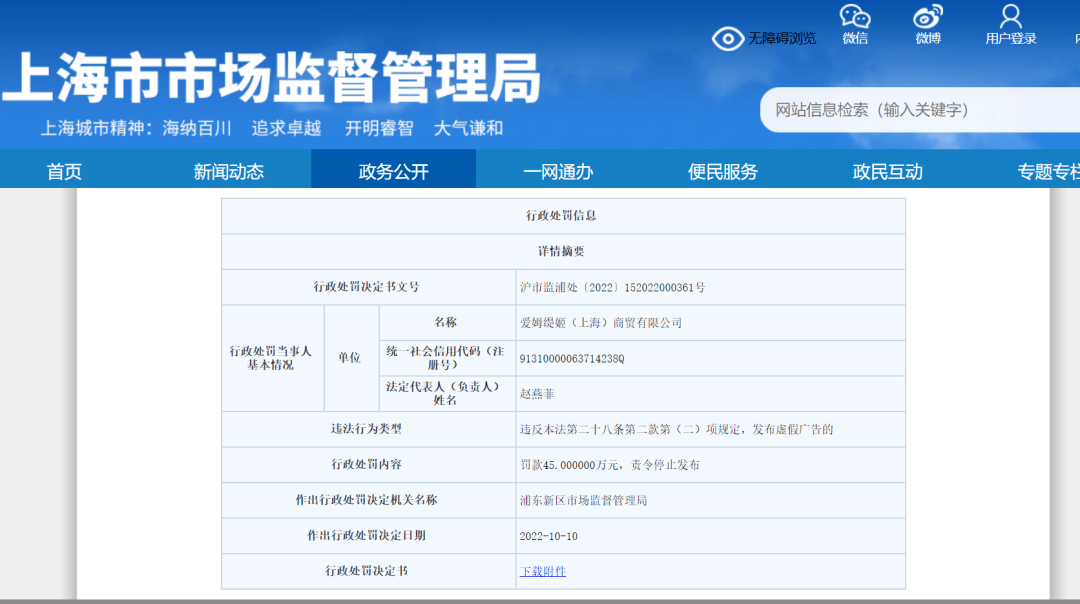
Task: Visit the 政民互动 section
Action: coord(886,169)
